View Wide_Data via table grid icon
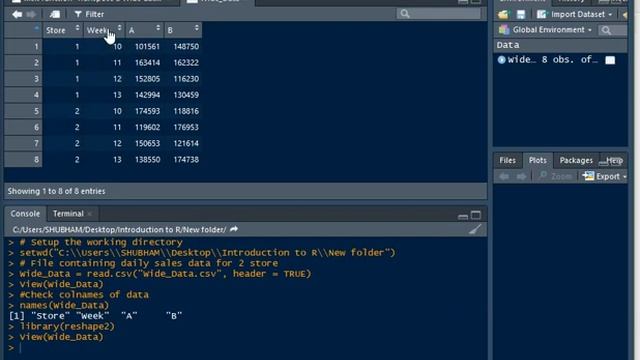 [610, 60]
